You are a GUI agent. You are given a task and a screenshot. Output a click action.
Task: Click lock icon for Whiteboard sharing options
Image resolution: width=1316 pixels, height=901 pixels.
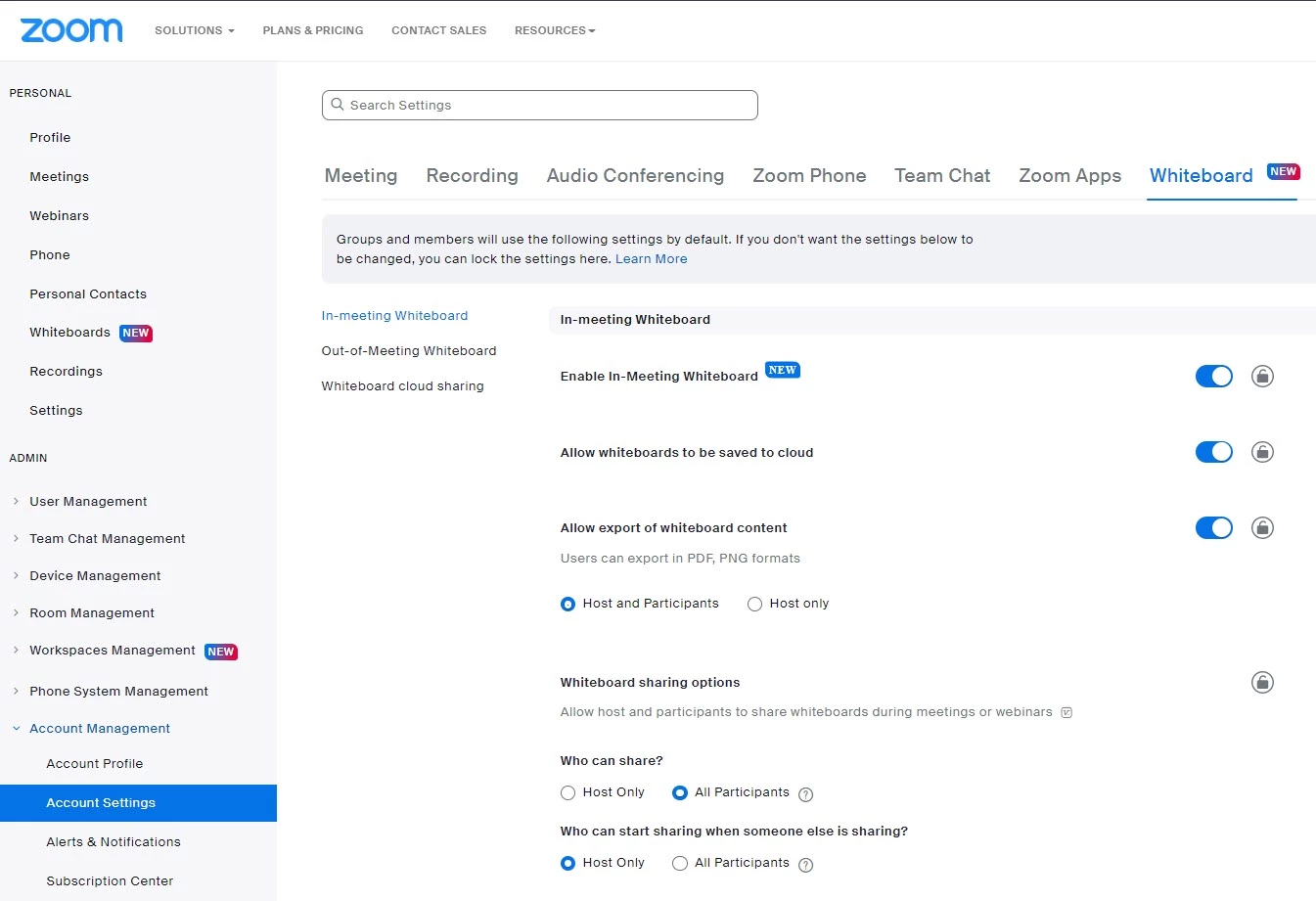[1262, 682]
